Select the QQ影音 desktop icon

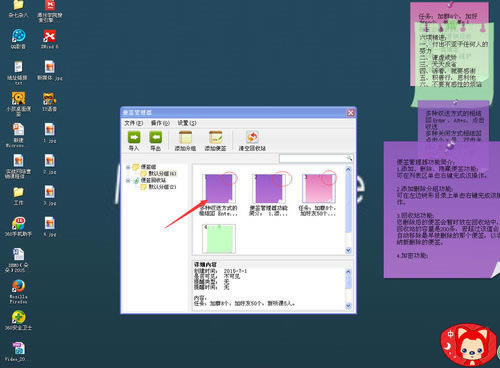18,35
